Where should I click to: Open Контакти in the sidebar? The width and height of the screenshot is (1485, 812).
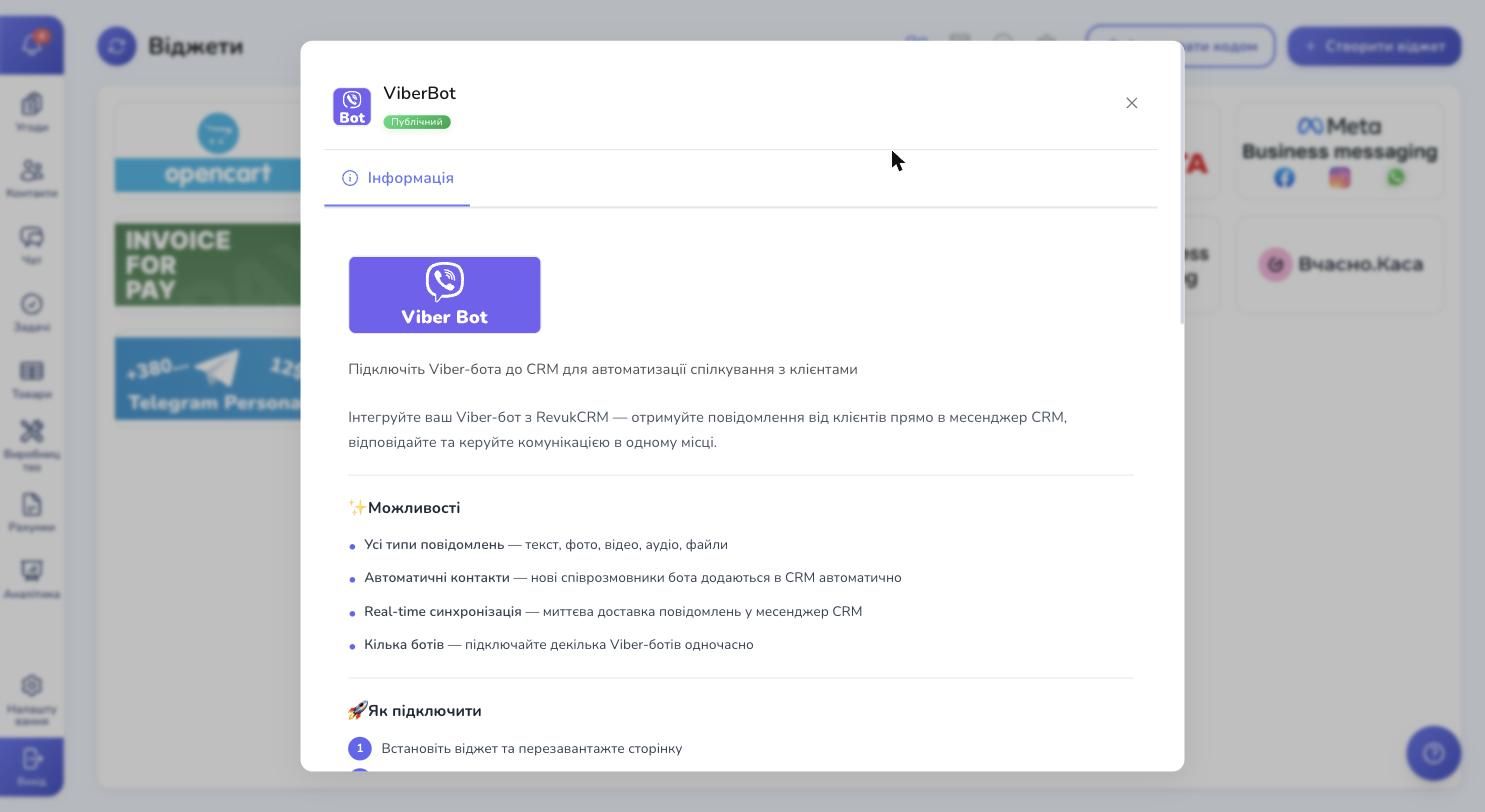point(32,178)
